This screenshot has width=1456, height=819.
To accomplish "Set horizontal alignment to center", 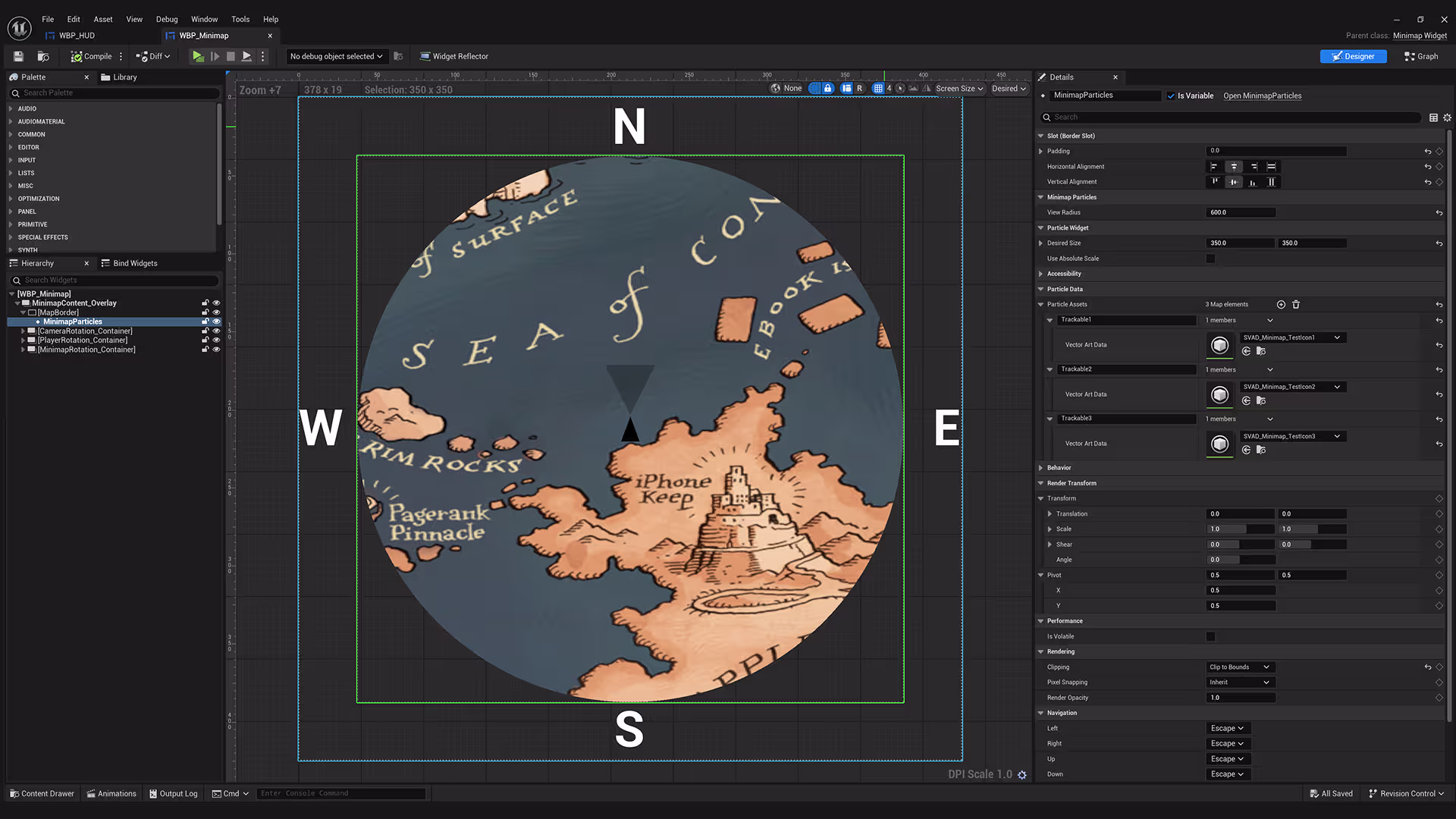I will [x=1234, y=167].
